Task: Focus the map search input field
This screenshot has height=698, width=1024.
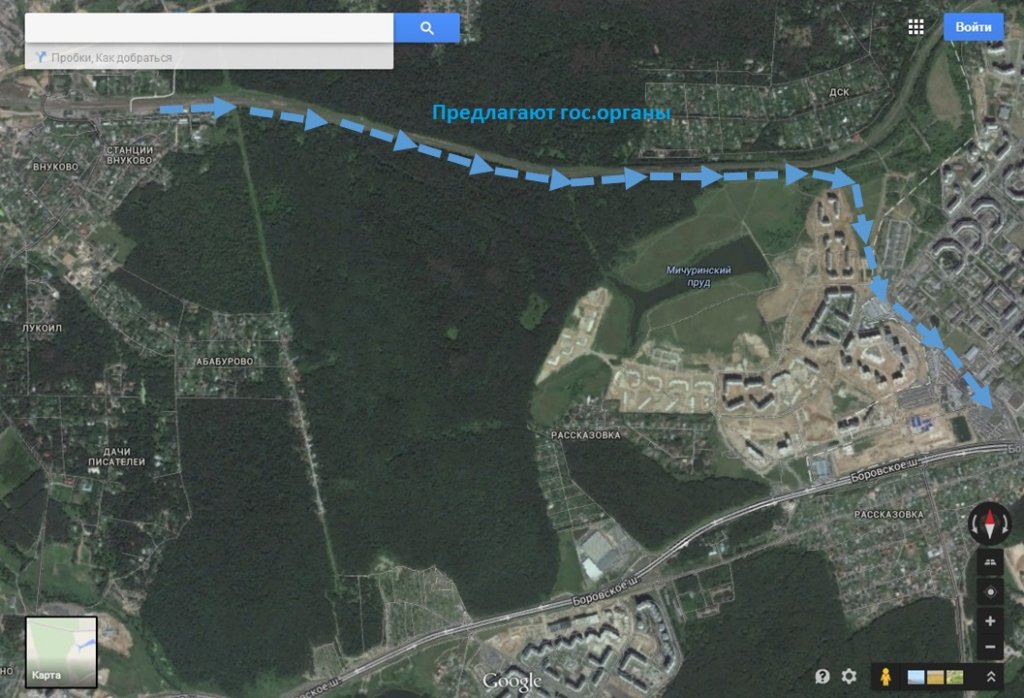Action: [209, 27]
